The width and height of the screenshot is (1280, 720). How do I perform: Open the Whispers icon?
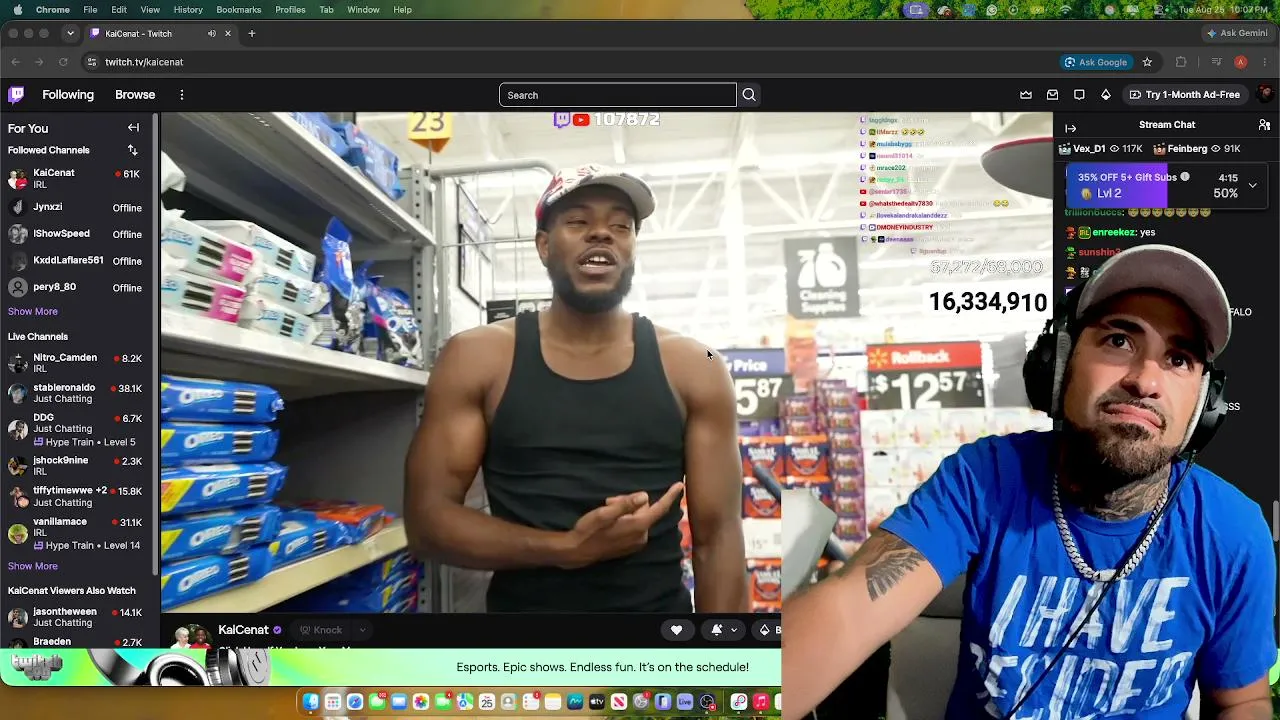(x=1079, y=95)
